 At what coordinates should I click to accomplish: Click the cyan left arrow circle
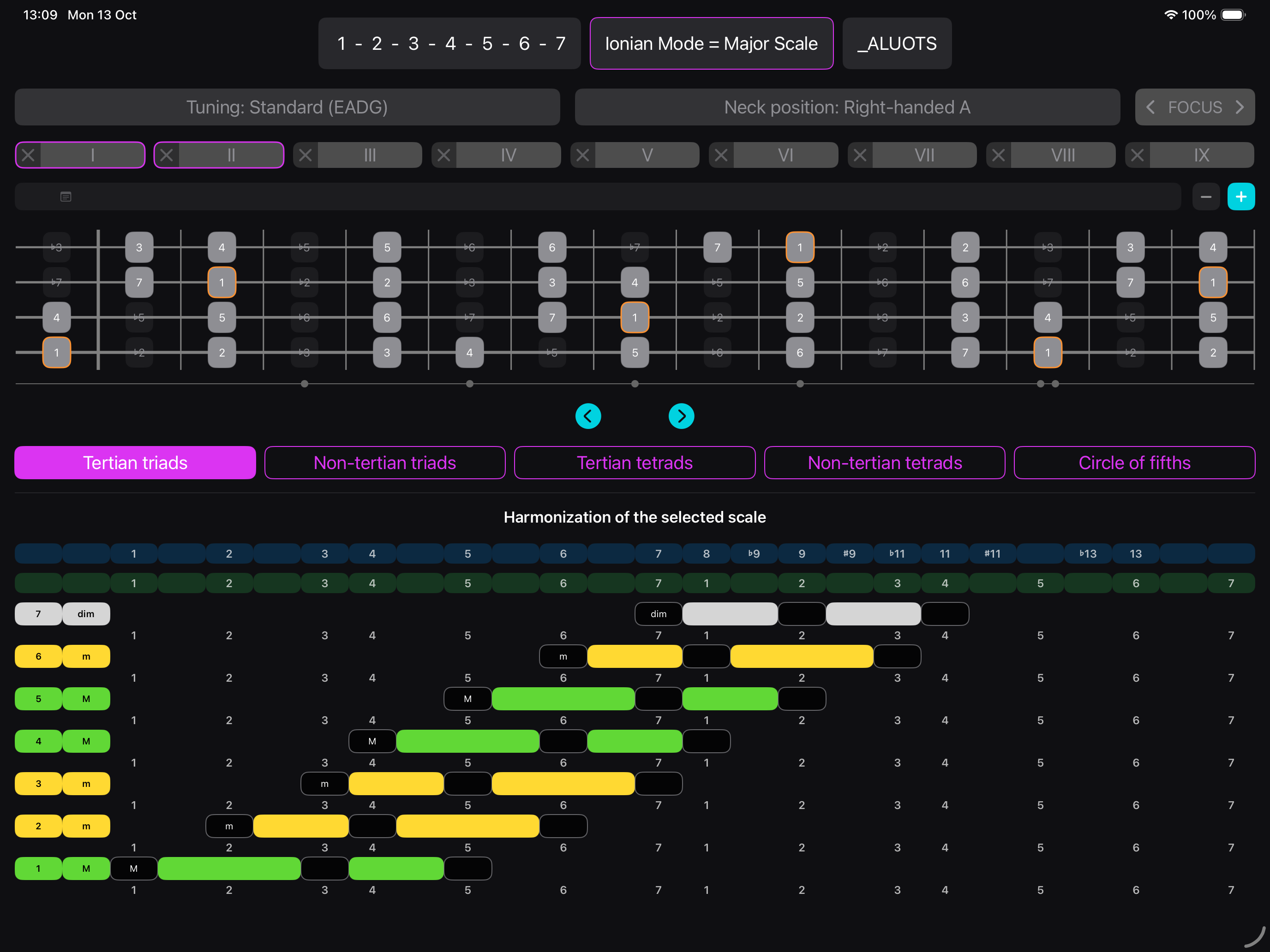[588, 416]
